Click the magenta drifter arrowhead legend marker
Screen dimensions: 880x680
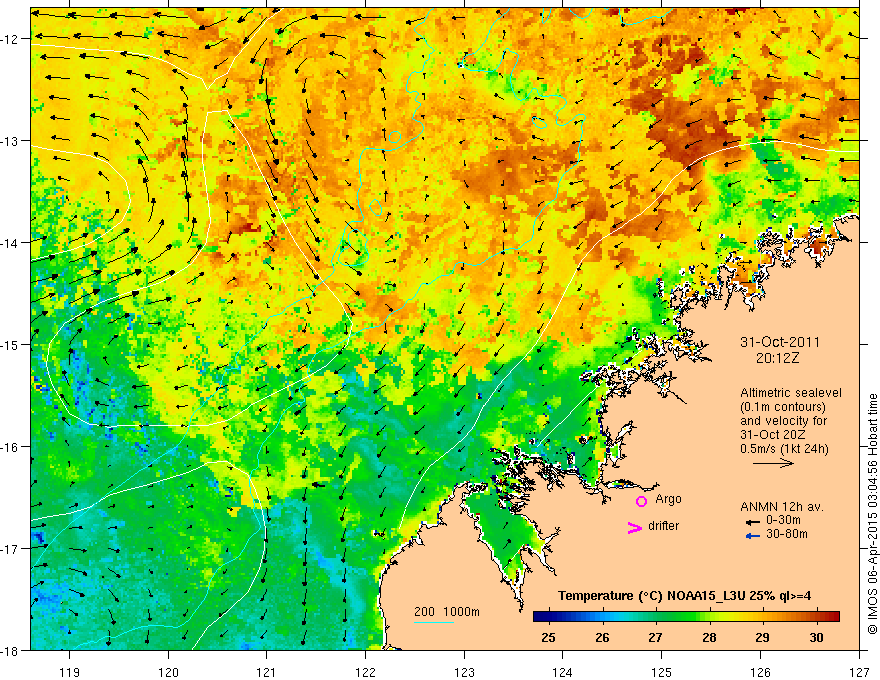(x=635, y=527)
